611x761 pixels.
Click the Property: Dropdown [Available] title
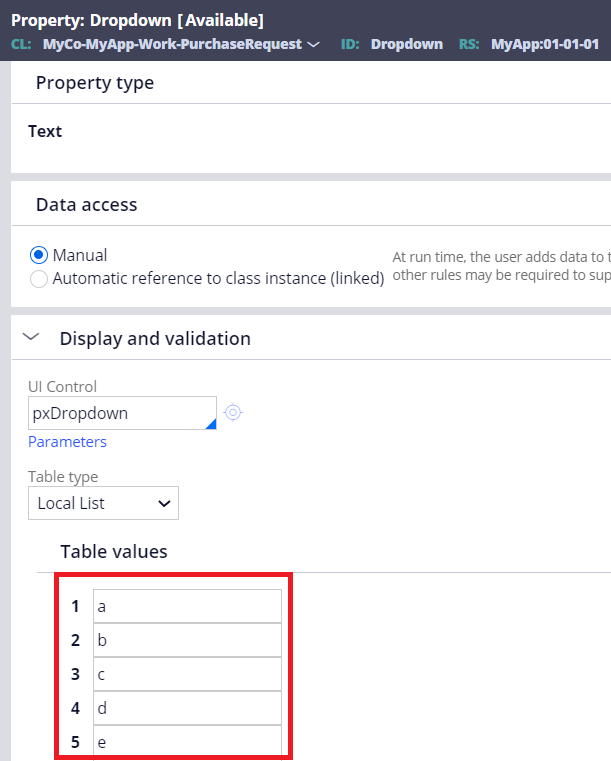tap(137, 20)
